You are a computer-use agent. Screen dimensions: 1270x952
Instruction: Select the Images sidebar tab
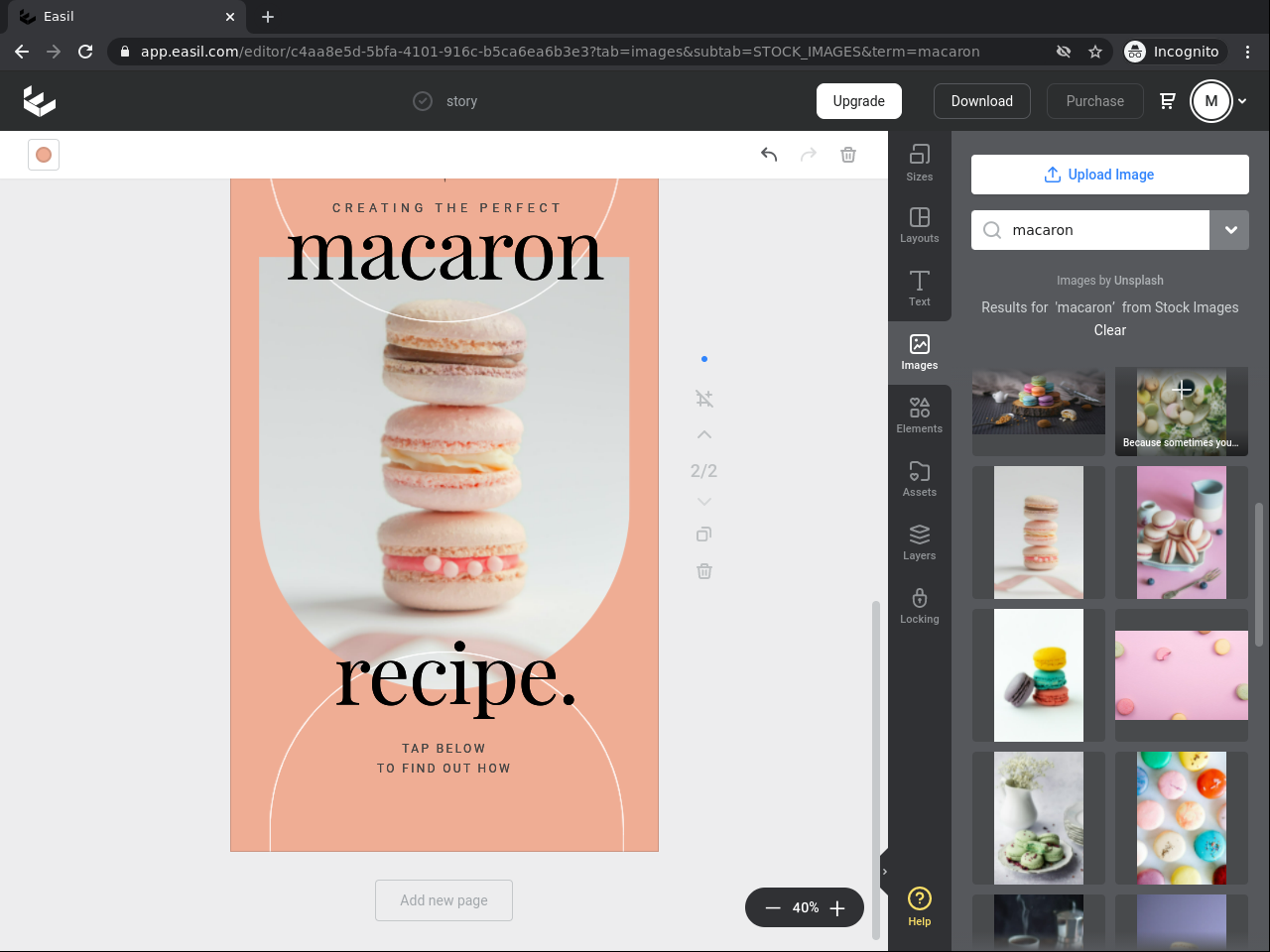[x=920, y=352]
